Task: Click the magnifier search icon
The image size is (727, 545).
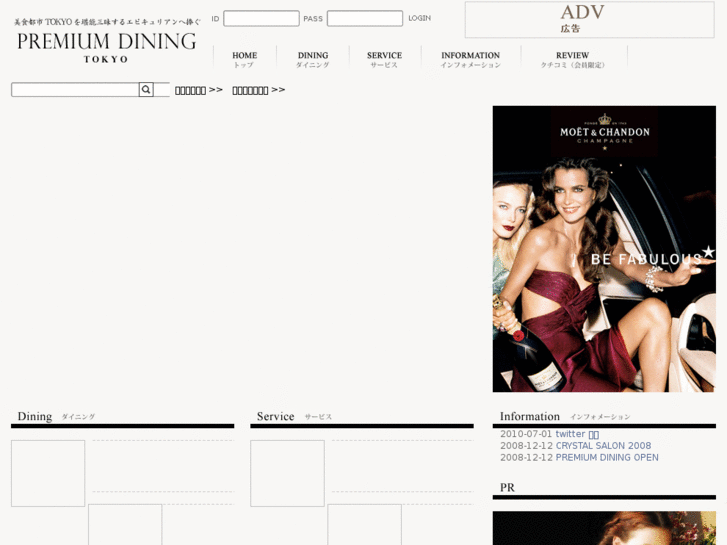Action: 146,90
